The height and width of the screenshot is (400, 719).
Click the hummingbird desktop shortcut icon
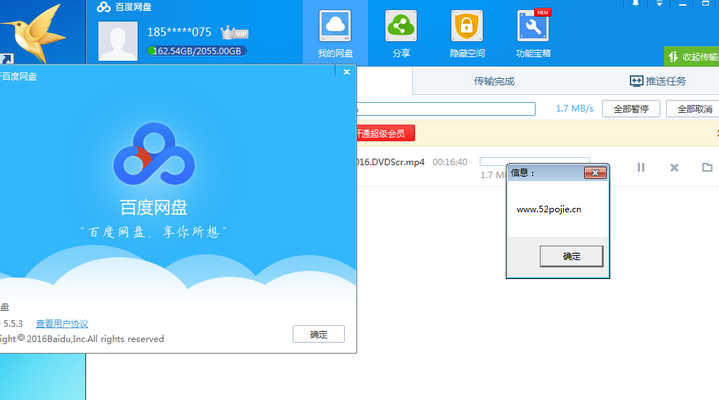34,33
